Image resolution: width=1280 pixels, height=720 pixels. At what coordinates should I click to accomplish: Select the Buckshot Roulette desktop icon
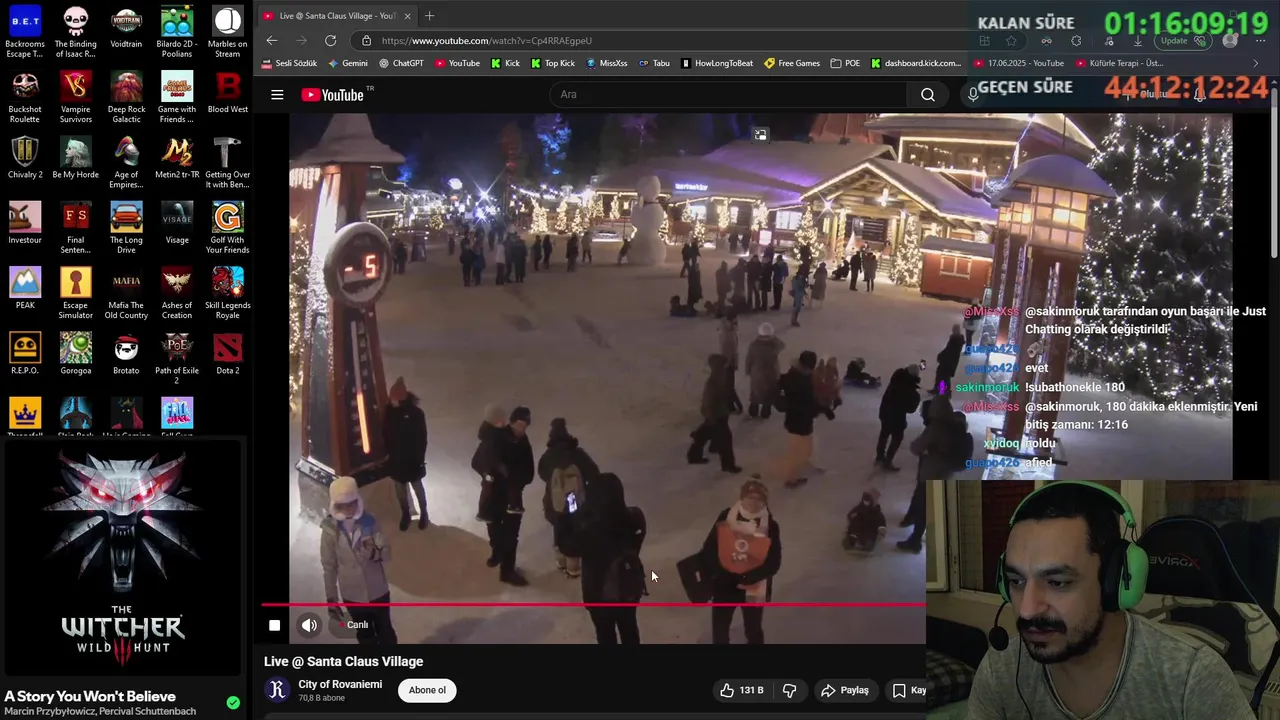(x=25, y=97)
